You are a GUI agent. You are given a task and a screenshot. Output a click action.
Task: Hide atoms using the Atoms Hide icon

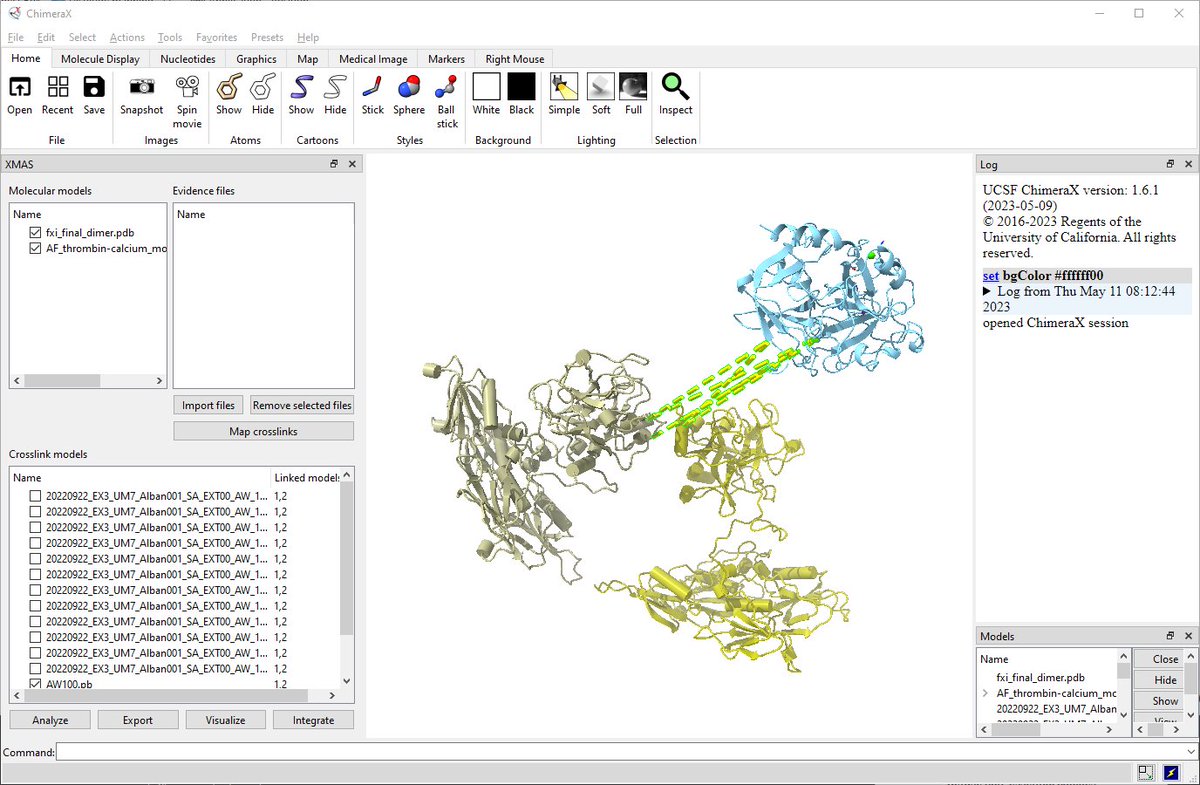(x=263, y=88)
